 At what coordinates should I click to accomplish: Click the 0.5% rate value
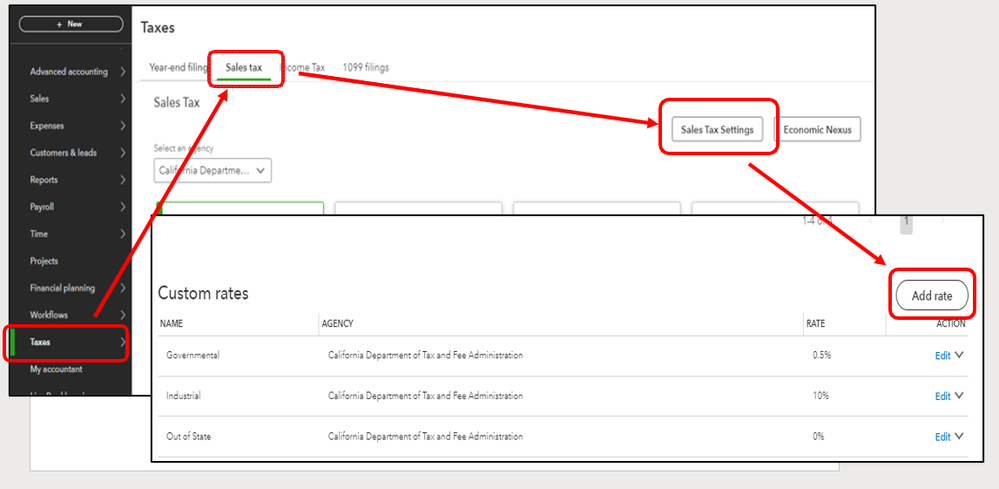[x=822, y=355]
